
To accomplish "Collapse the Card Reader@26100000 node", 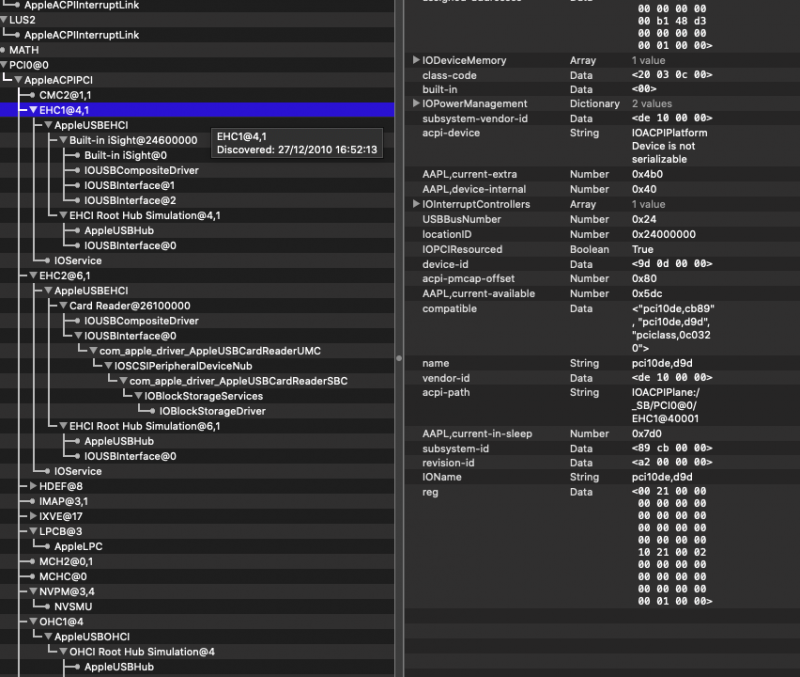I will pos(63,306).
